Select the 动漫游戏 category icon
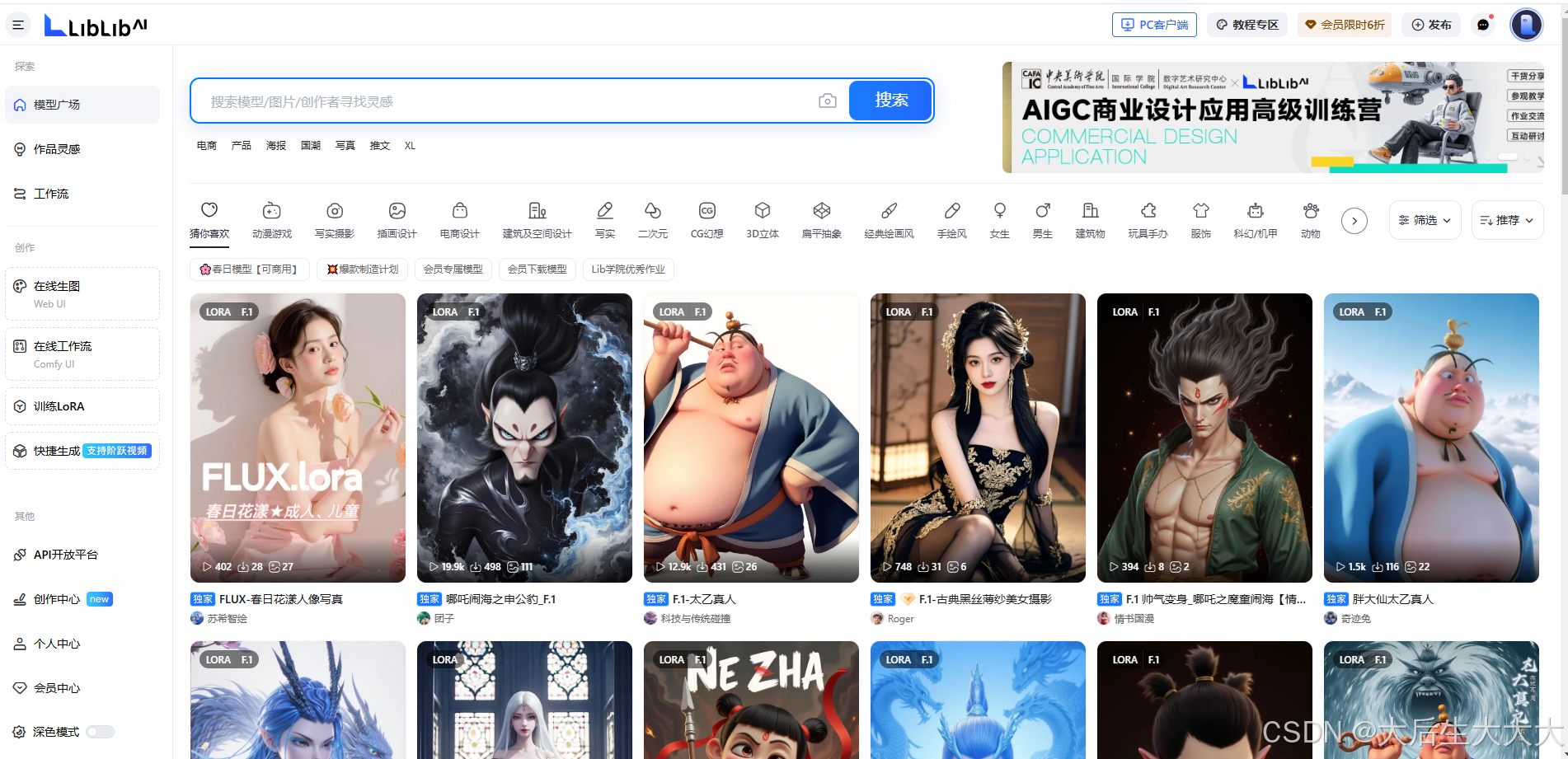 click(272, 211)
